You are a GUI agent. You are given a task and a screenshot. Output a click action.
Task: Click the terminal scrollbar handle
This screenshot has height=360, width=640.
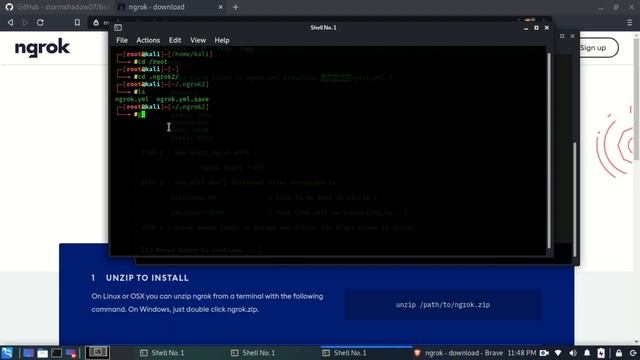tap(549, 150)
